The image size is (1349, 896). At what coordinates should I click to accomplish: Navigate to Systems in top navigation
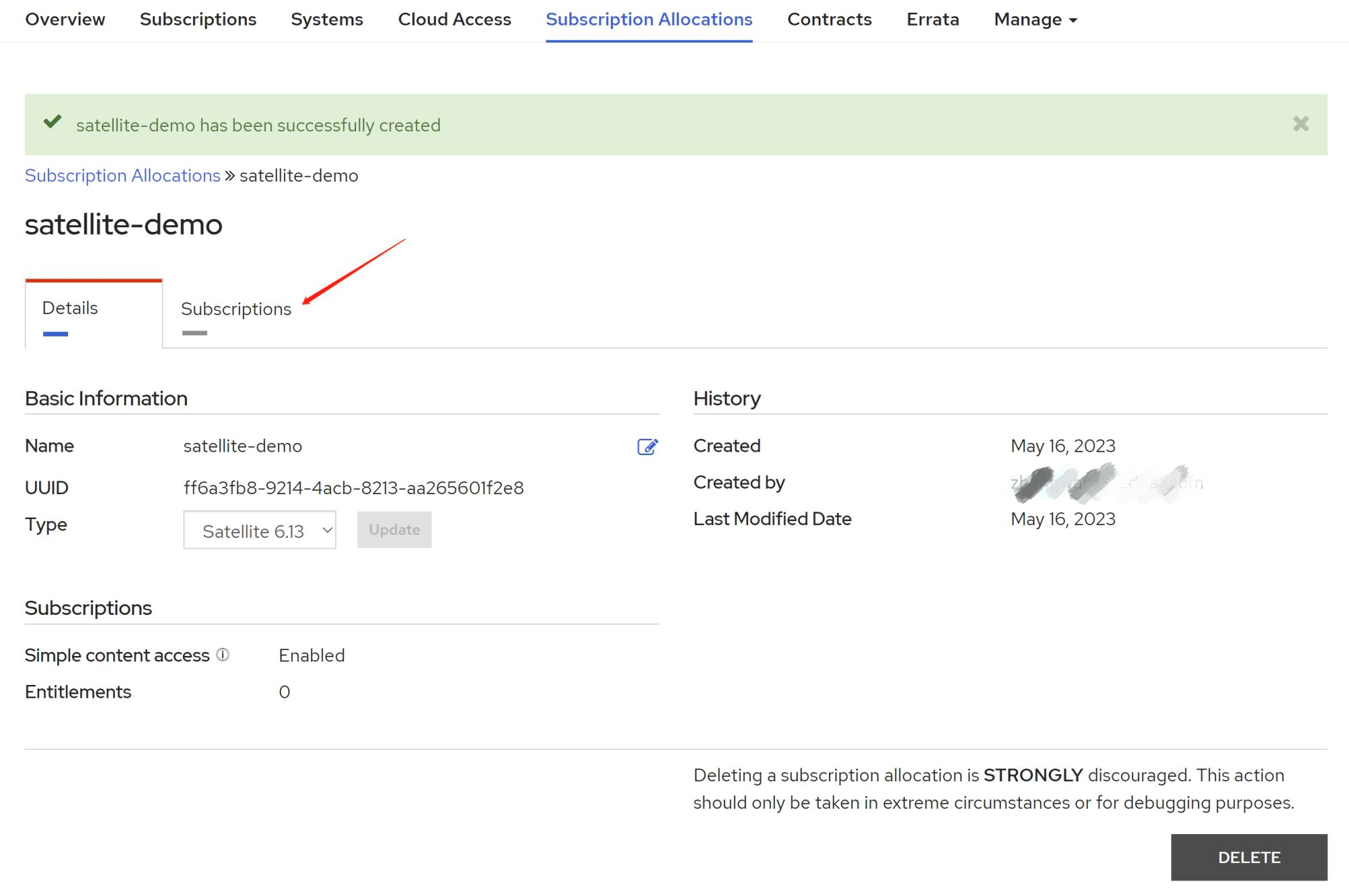[327, 20]
